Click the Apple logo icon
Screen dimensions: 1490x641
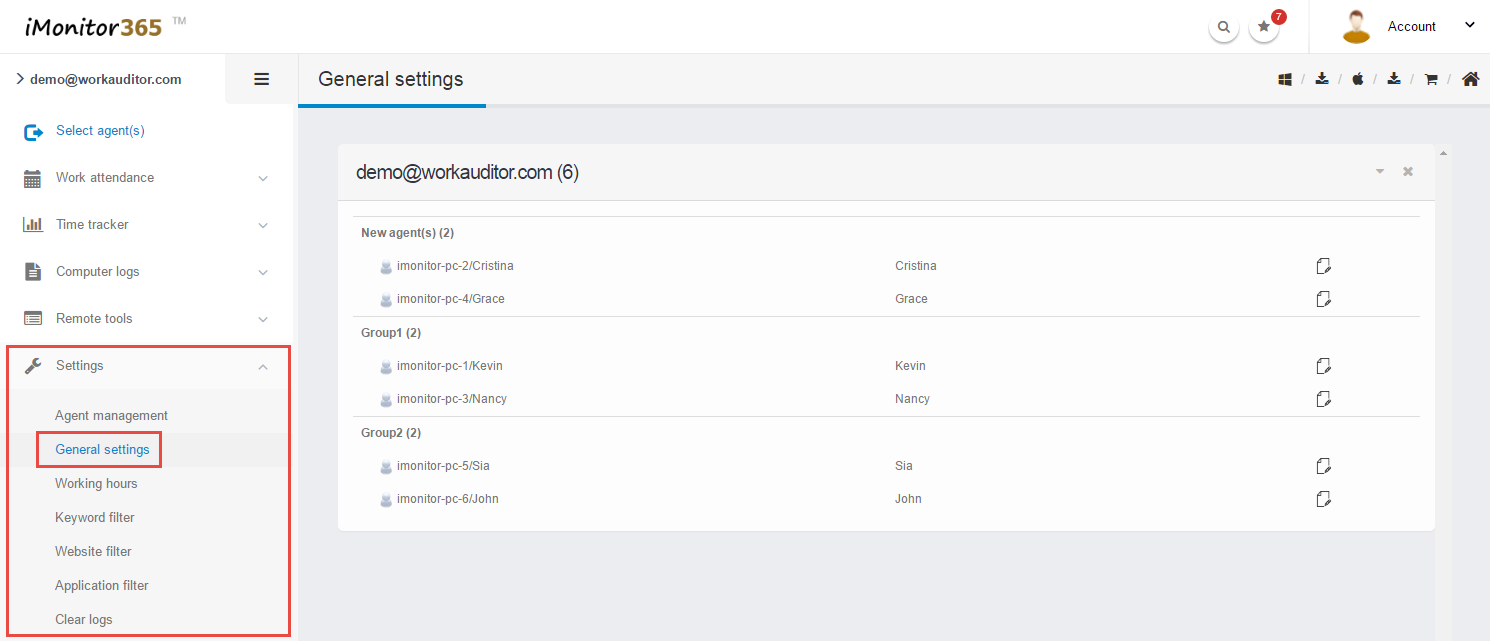1358,79
